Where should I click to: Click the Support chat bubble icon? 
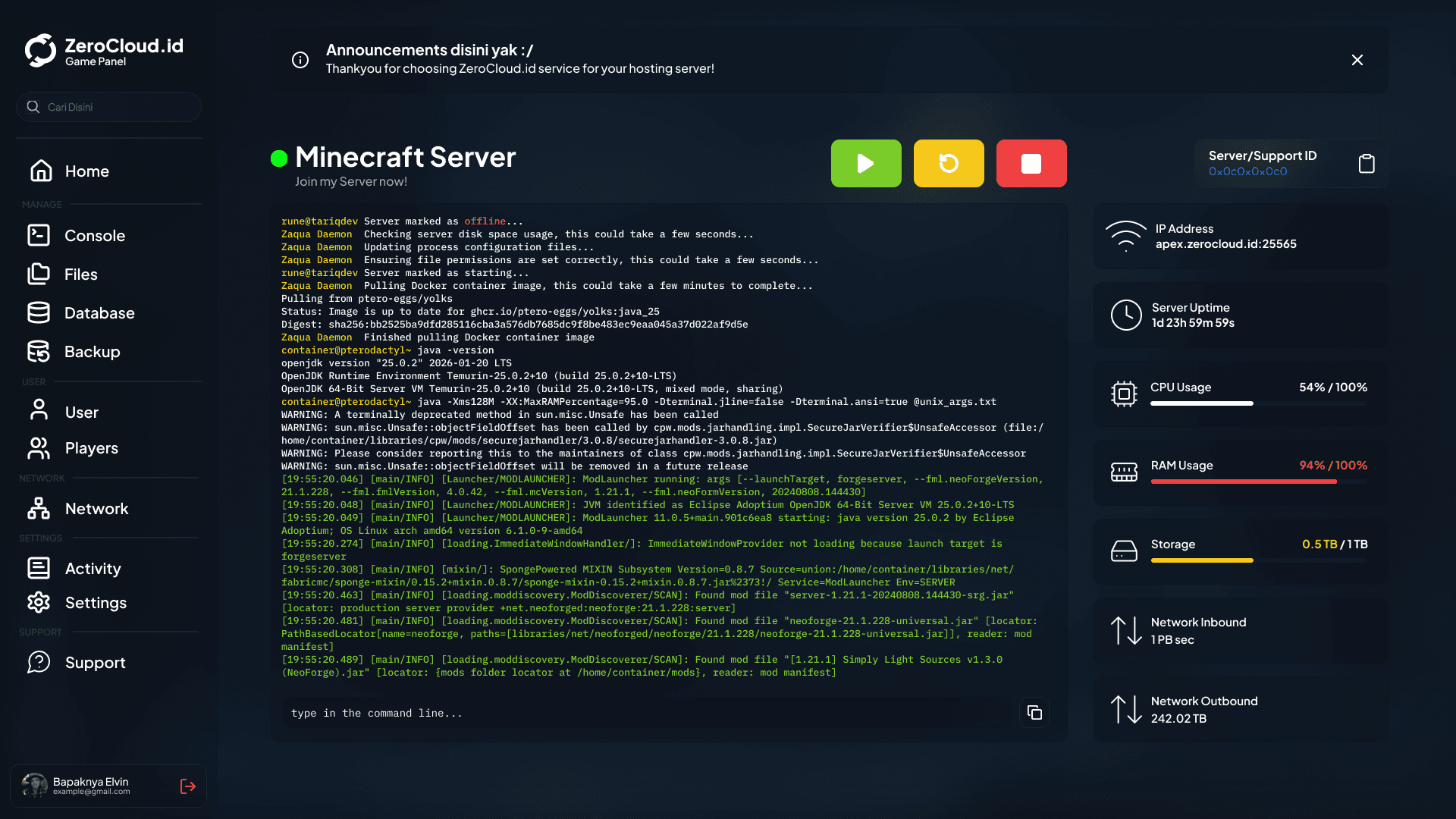pos(39,662)
